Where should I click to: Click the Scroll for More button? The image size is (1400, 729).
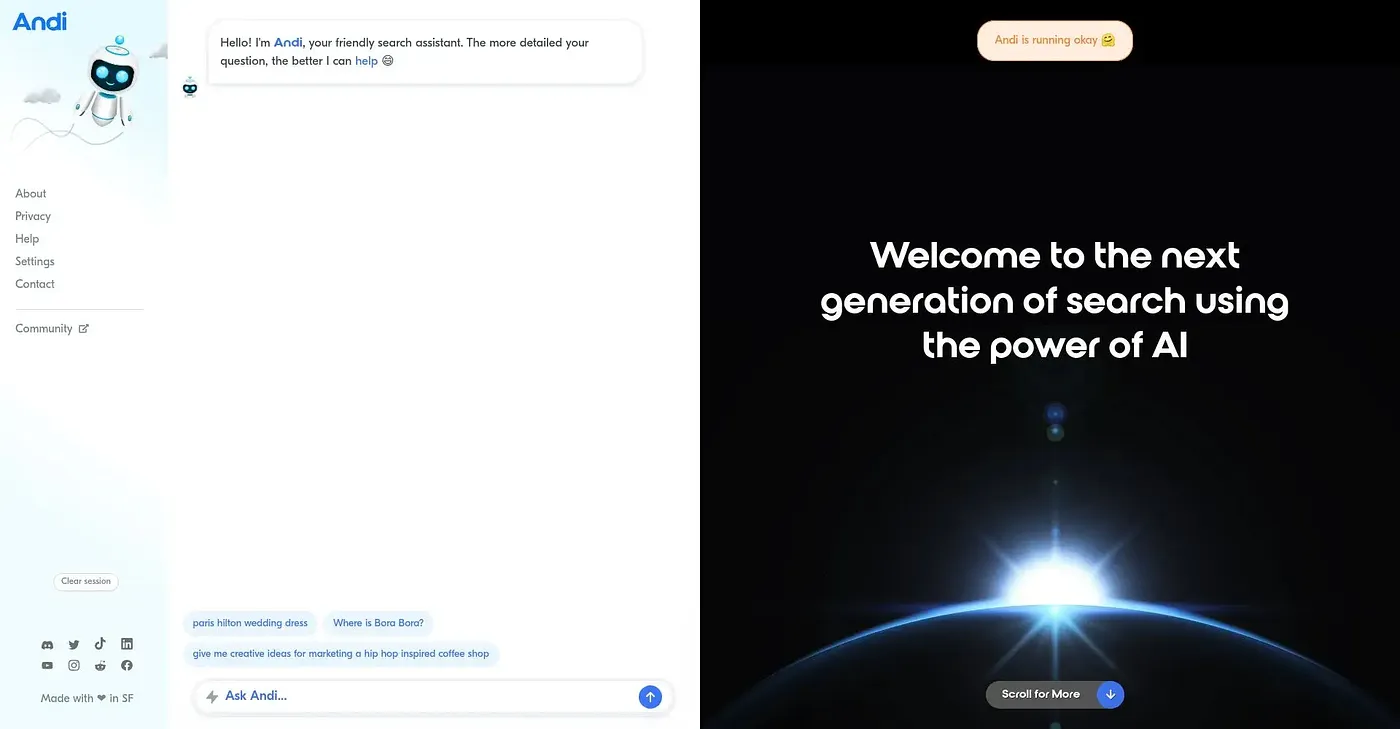pyautogui.click(x=1055, y=694)
